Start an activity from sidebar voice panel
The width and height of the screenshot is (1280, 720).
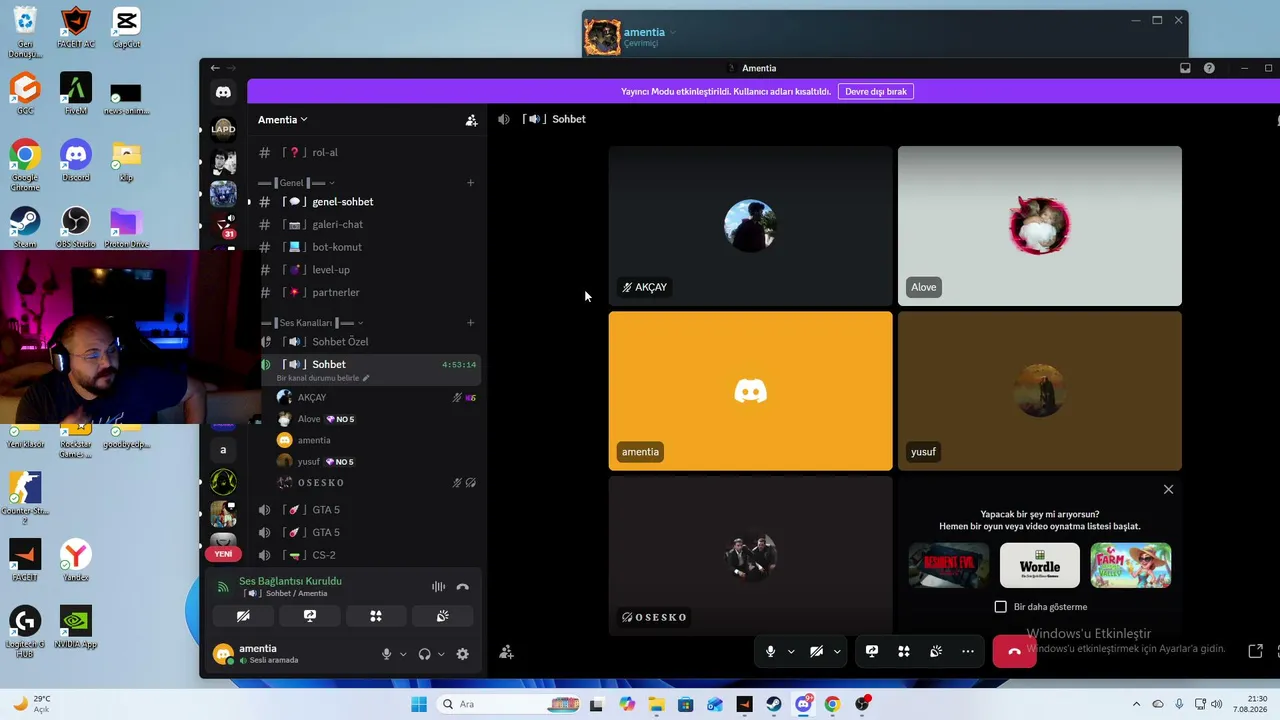pyautogui.click(x=376, y=616)
